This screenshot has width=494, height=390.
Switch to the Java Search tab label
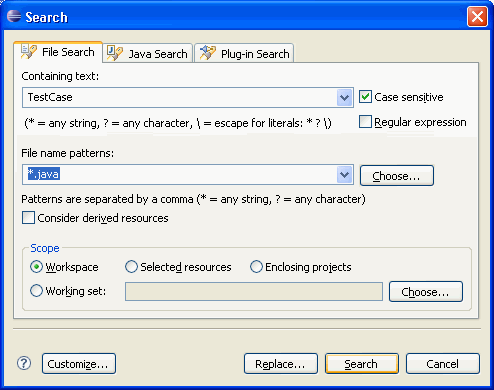coord(158,54)
